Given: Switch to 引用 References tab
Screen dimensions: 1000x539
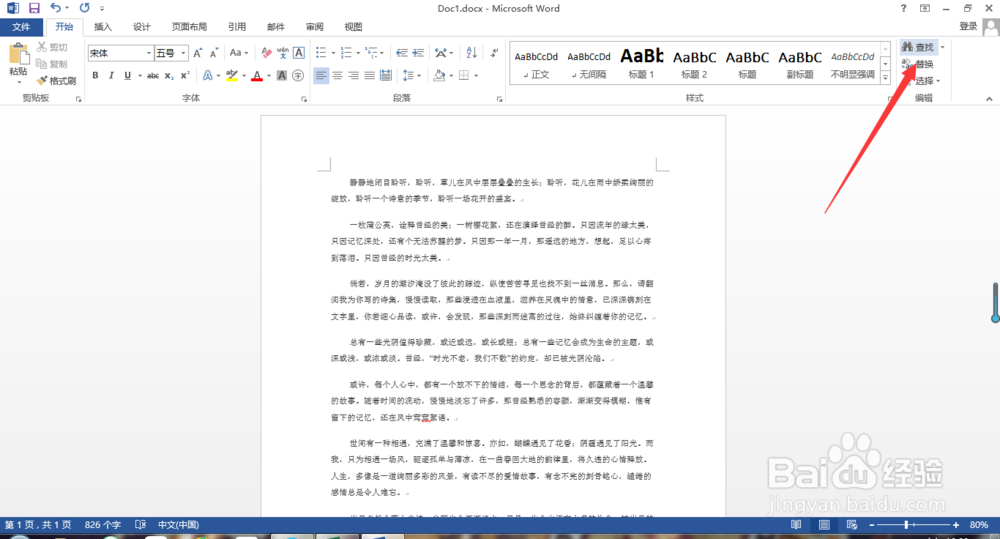Looking at the screenshot, I should click(237, 27).
